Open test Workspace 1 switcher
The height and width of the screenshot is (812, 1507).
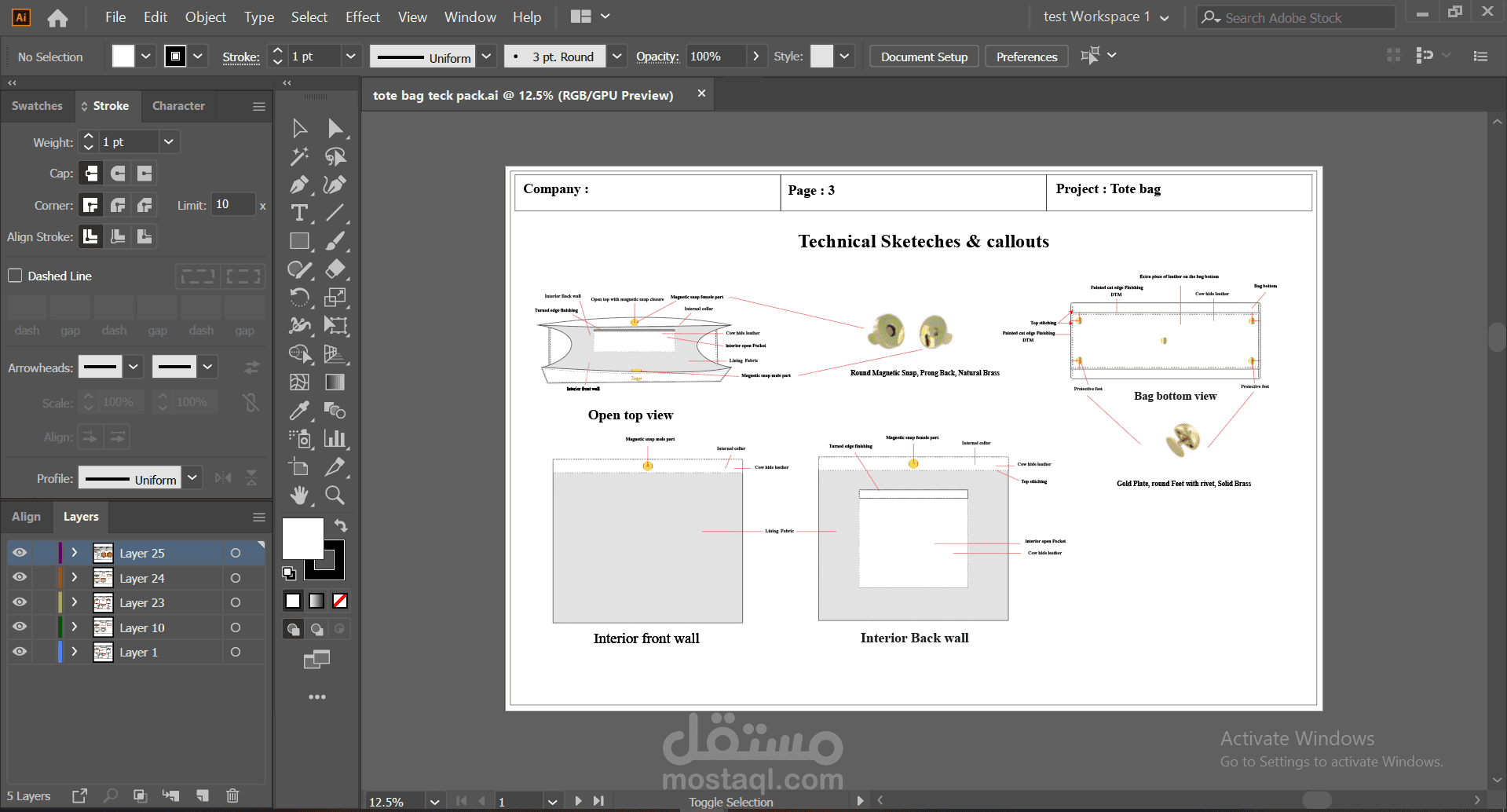click(x=1106, y=16)
